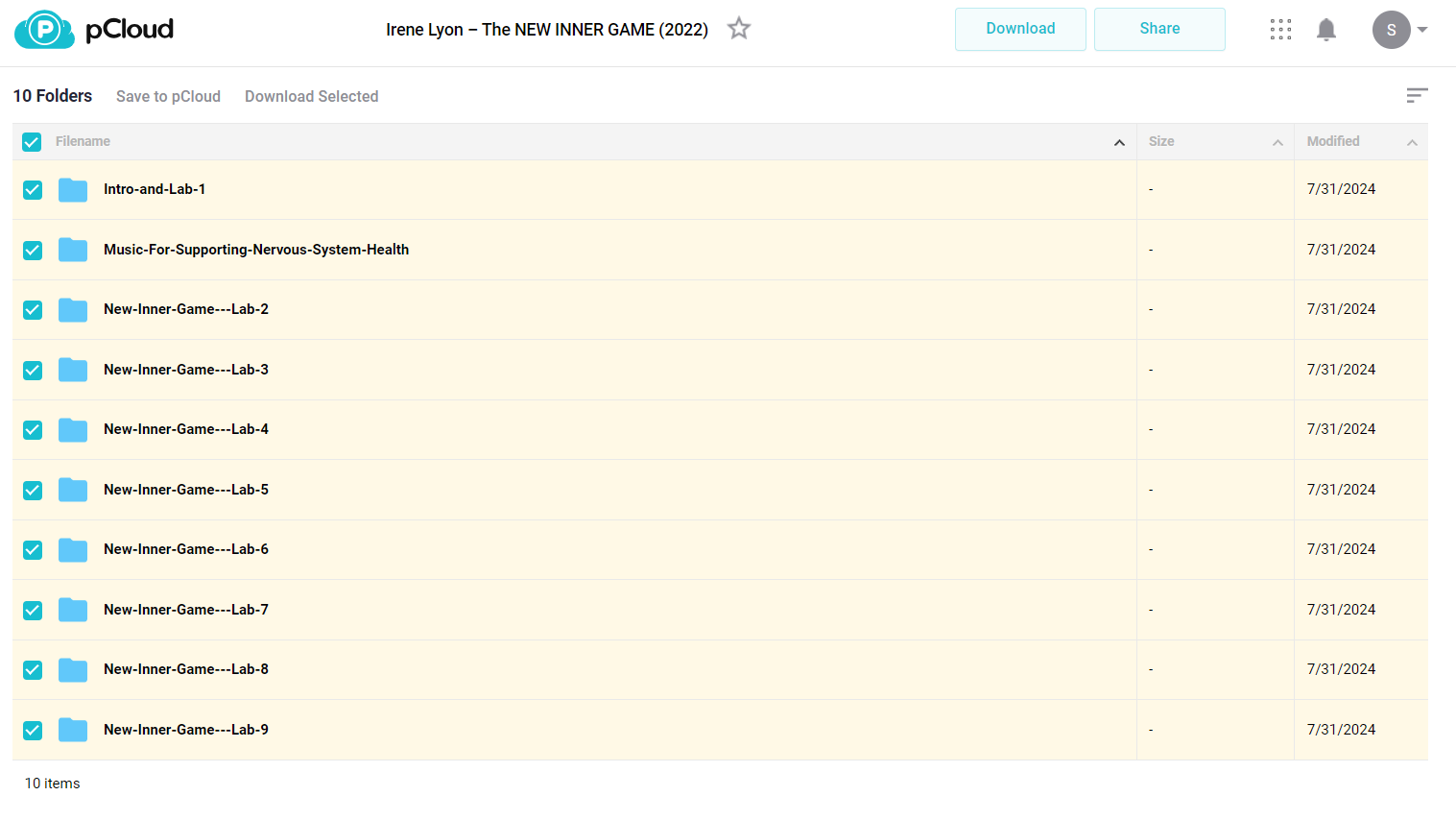Open New-Inner-Game---Lab-5 folder name
This screenshot has height=820, width=1456.
point(186,490)
